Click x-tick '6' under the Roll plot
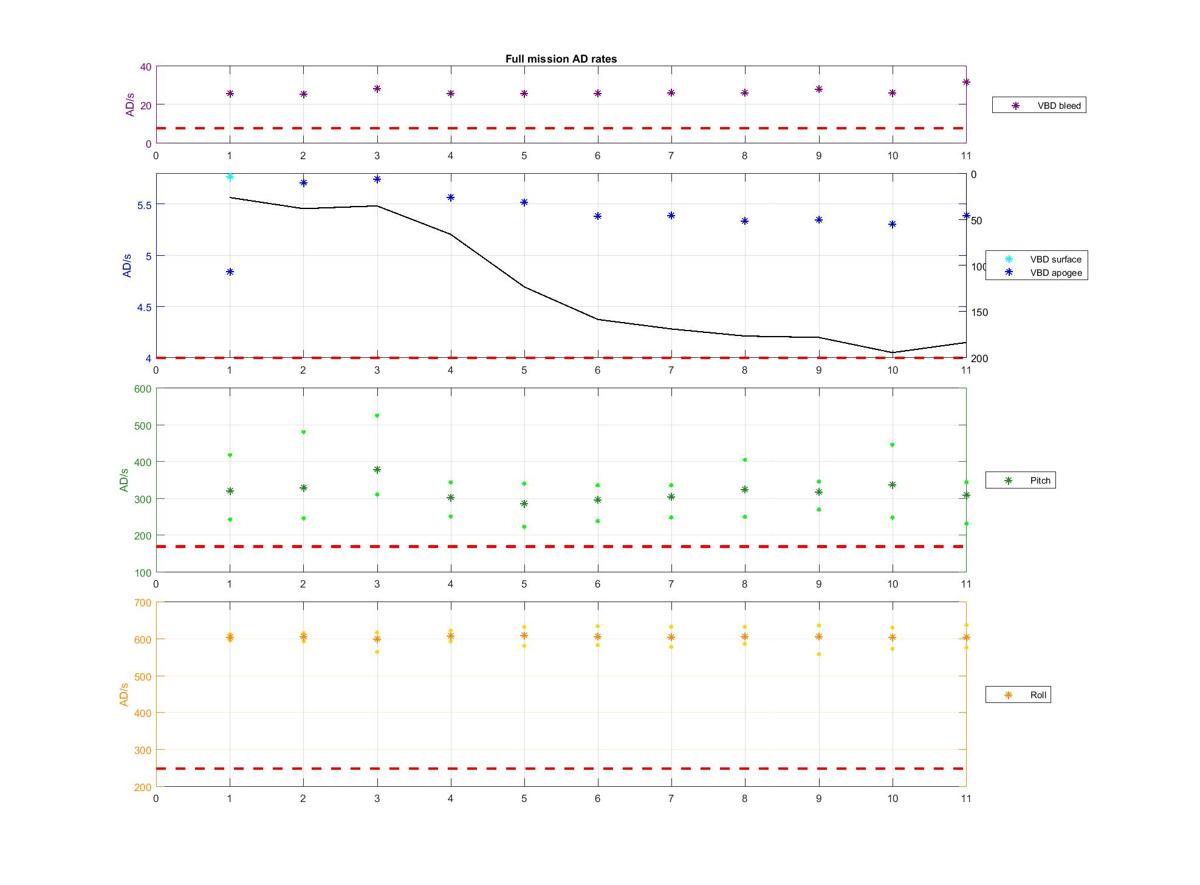This screenshot has height=885, width=1200. pos(598,798)
